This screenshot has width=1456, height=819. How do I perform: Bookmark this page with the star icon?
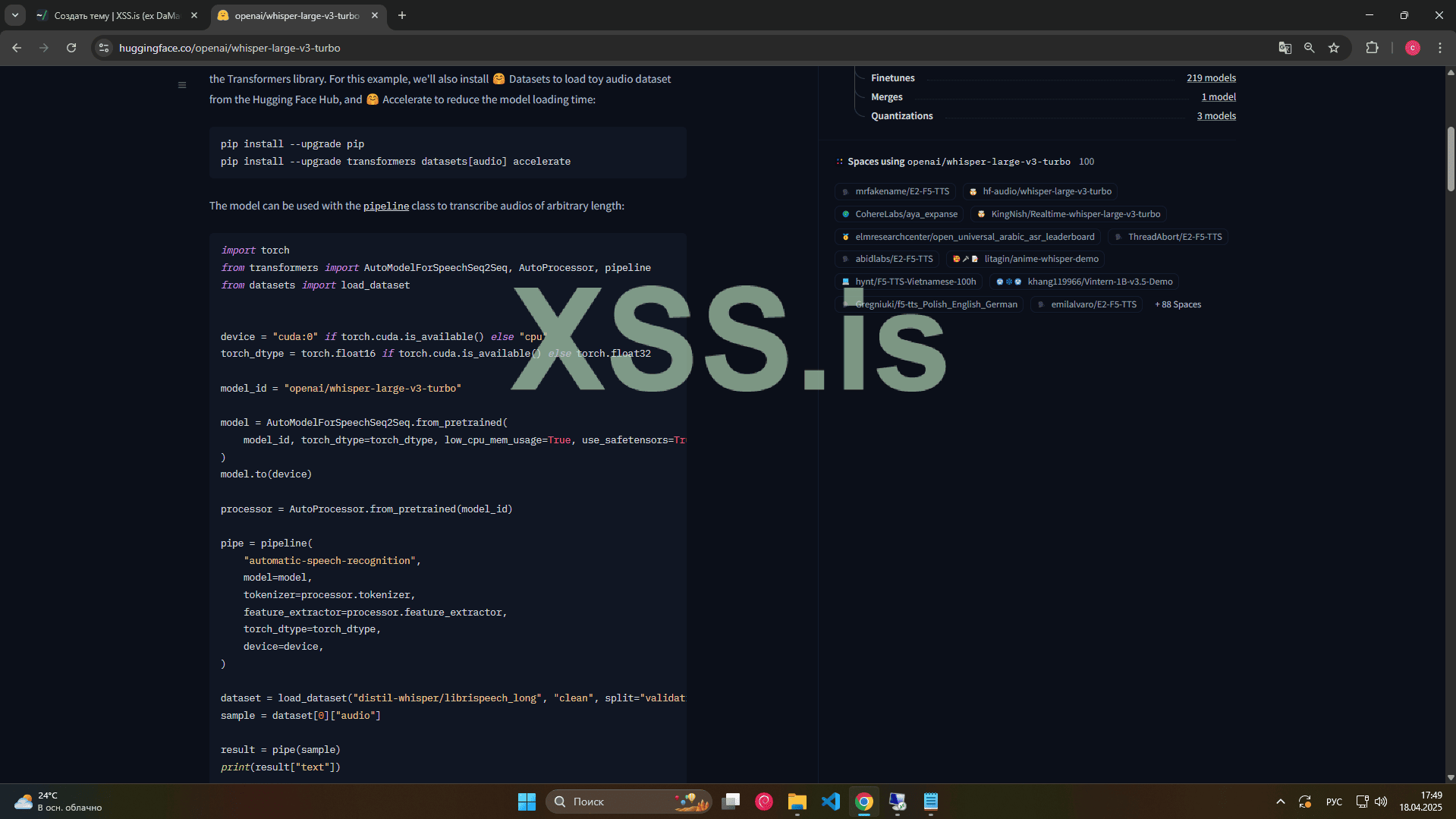(x=1334, y=48)
